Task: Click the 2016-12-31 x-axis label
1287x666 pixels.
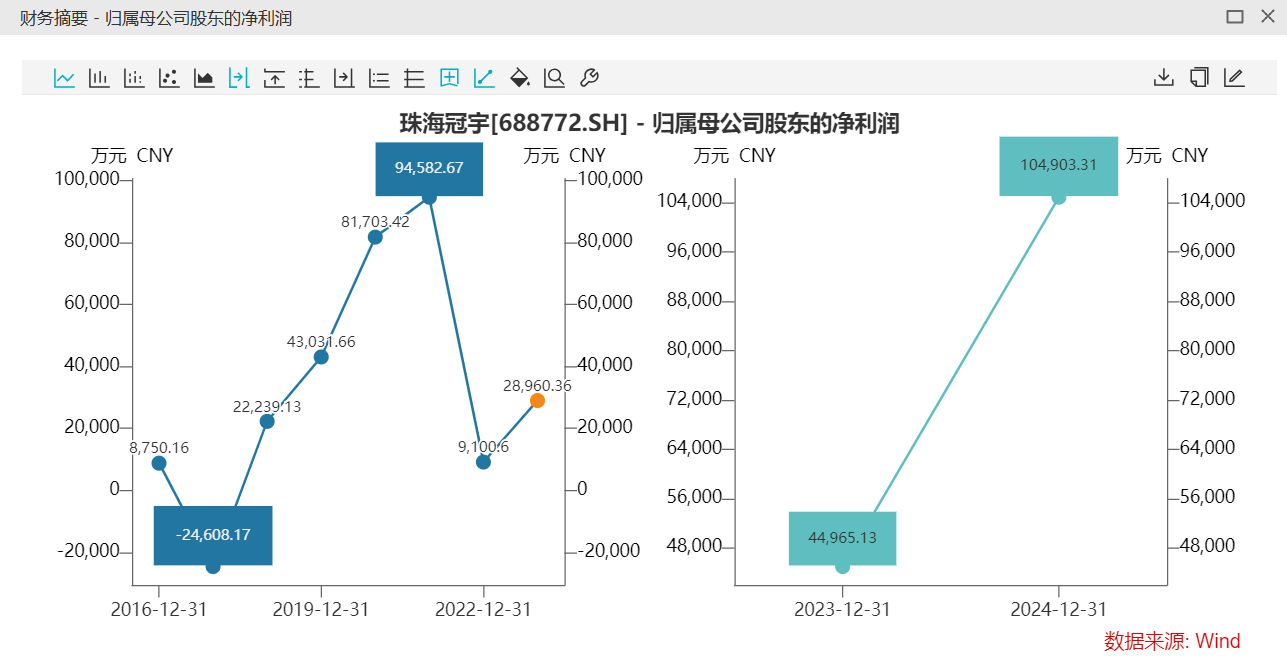Action: coord(159,609)
